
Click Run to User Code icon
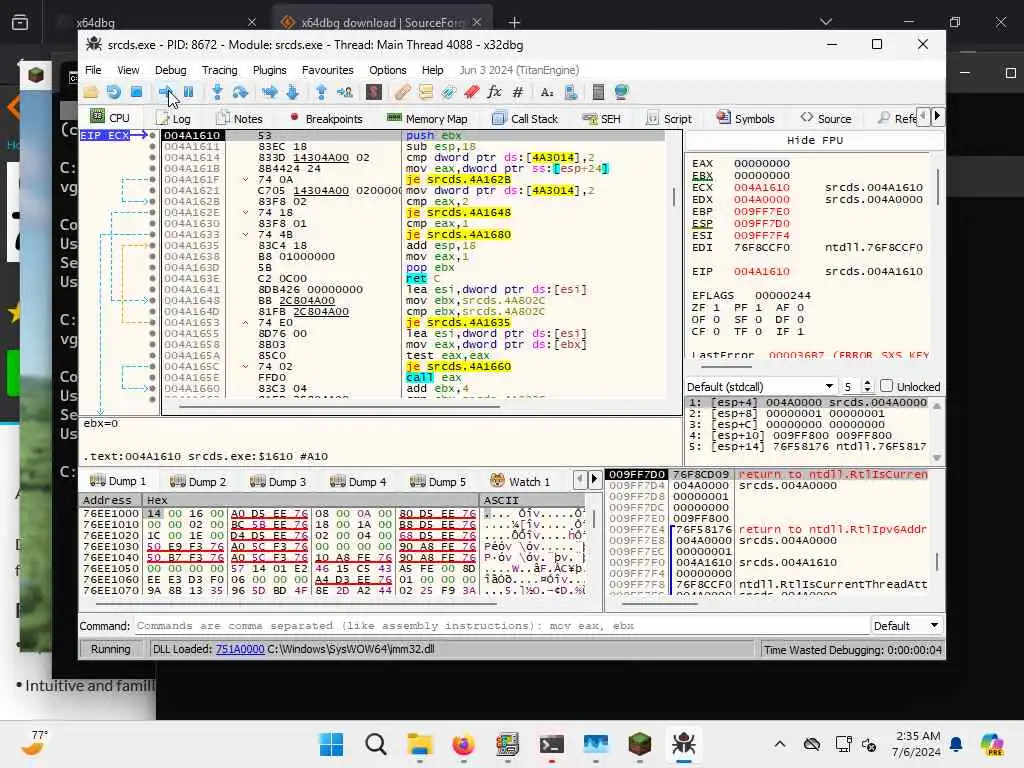coord(345,92)
